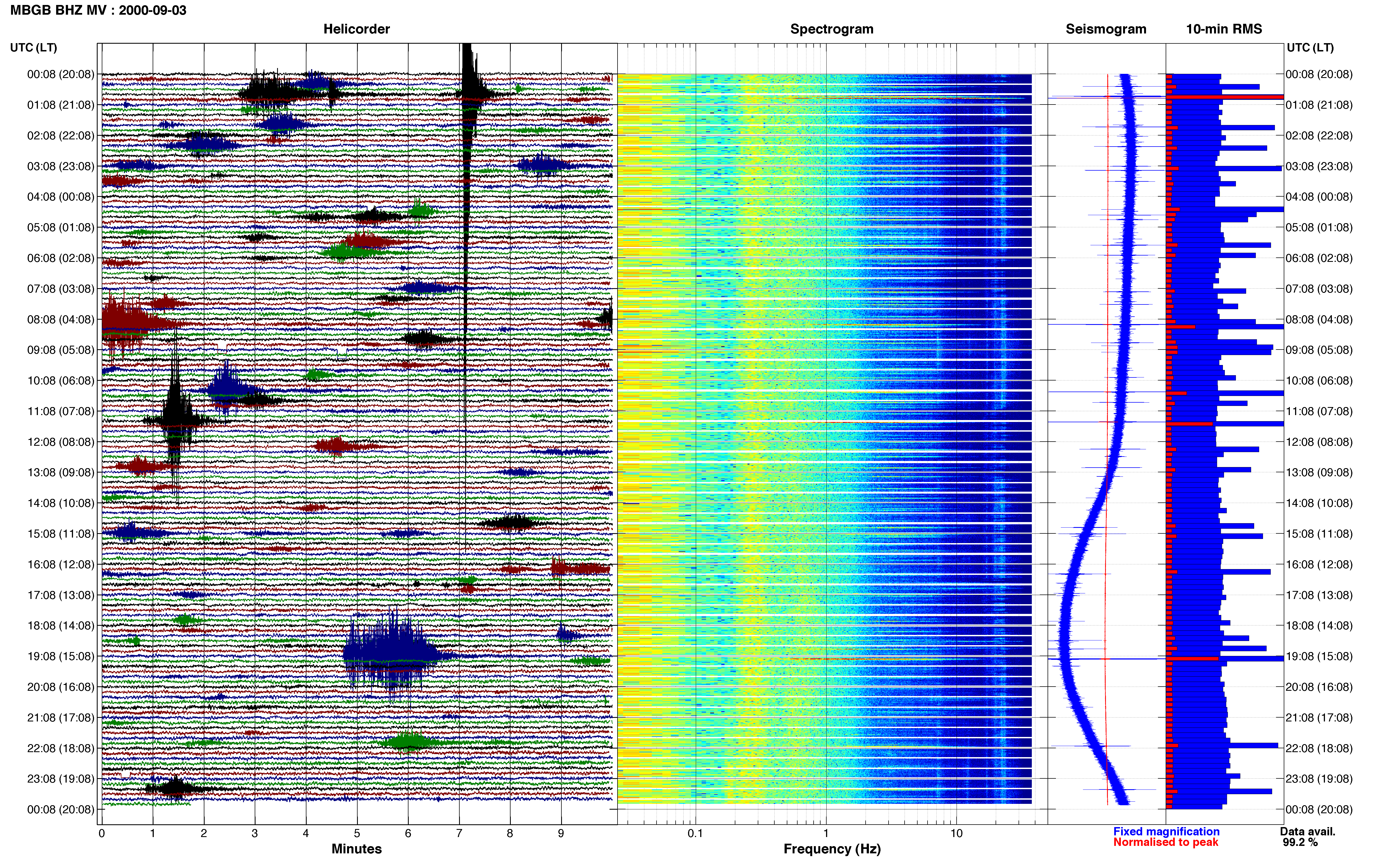Click the left time label '23:08 (19:08)'
This screenshot has width=1388, height=868.
[61, 779]
